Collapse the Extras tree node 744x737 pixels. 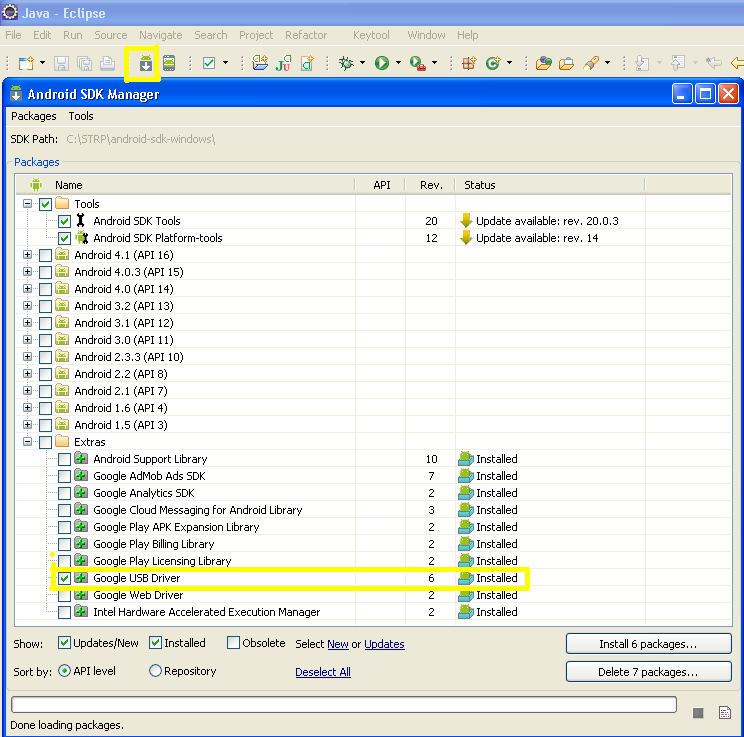(28, 442)
